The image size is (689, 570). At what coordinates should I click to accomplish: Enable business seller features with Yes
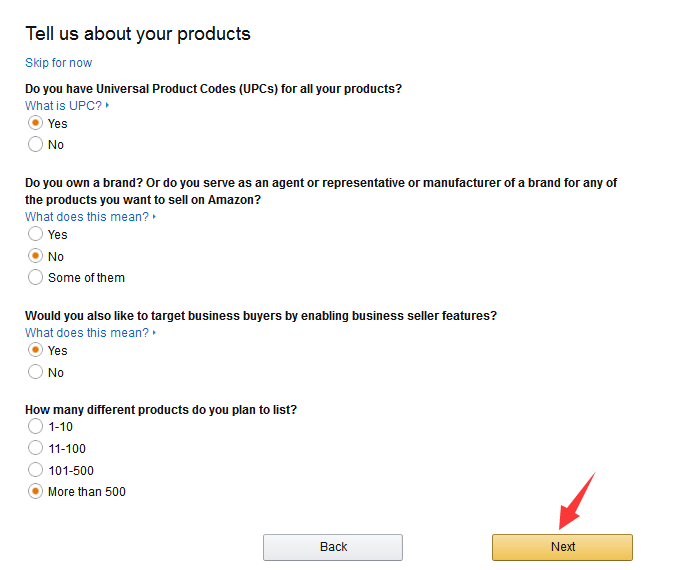point(36,350)
